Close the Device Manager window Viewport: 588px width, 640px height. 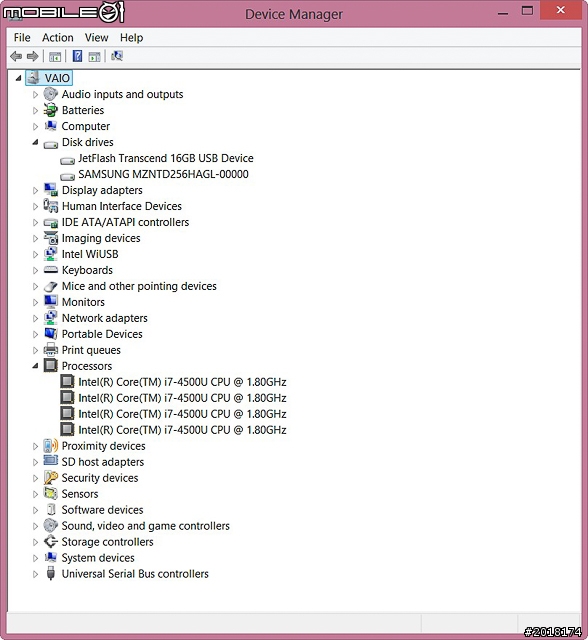click(x=561, y=10)
